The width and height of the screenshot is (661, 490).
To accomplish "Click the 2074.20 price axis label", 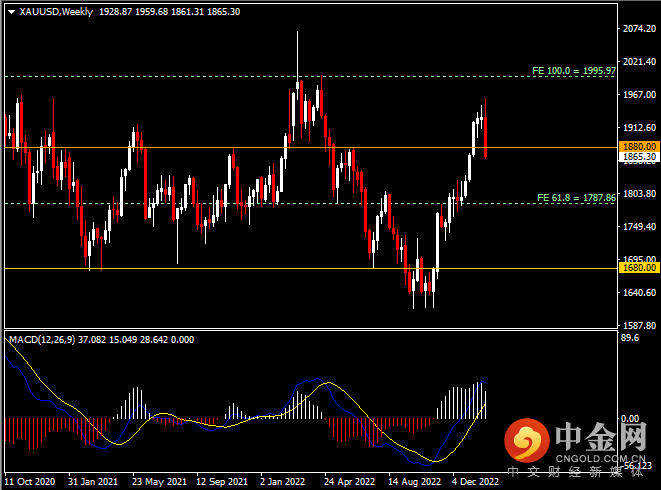I will tap(639, 29).
